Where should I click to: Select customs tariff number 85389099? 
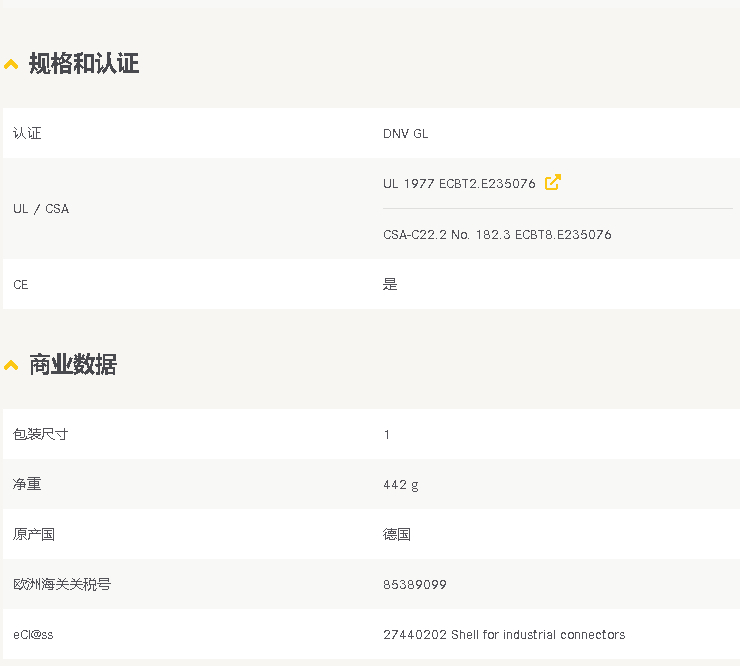[x=415, y=585]
